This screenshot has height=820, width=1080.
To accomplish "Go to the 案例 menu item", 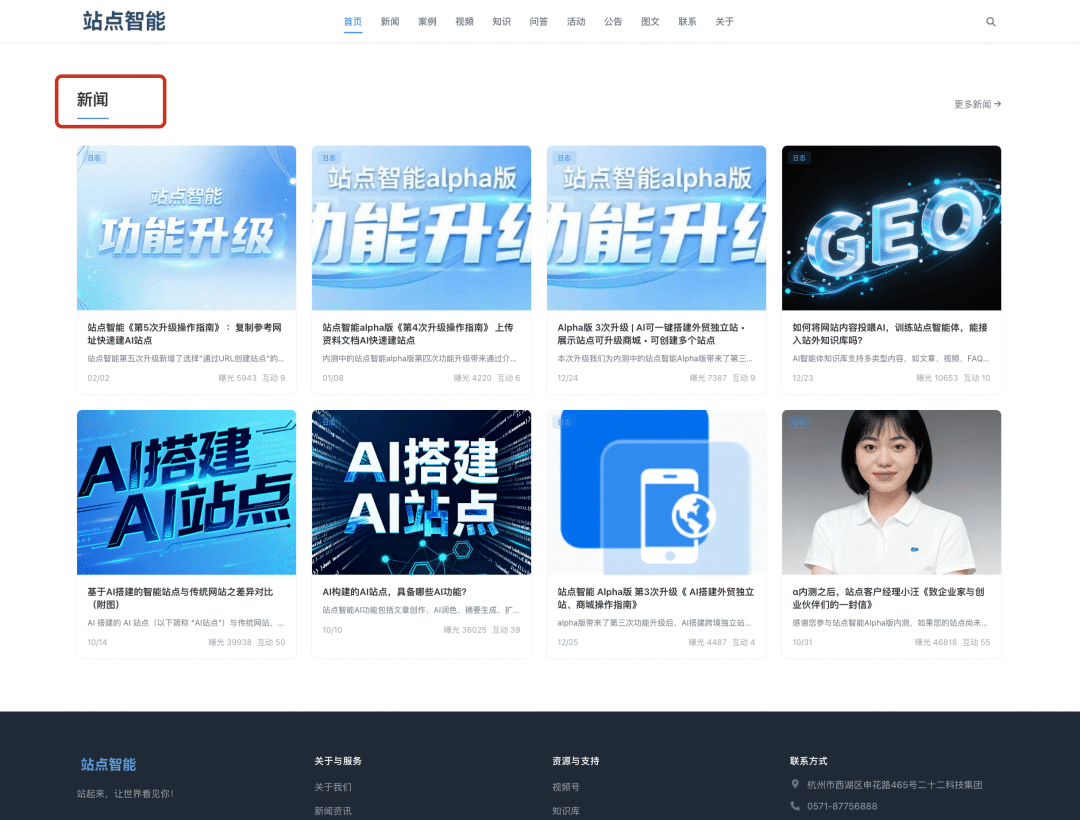I will [x=427, y=22].
